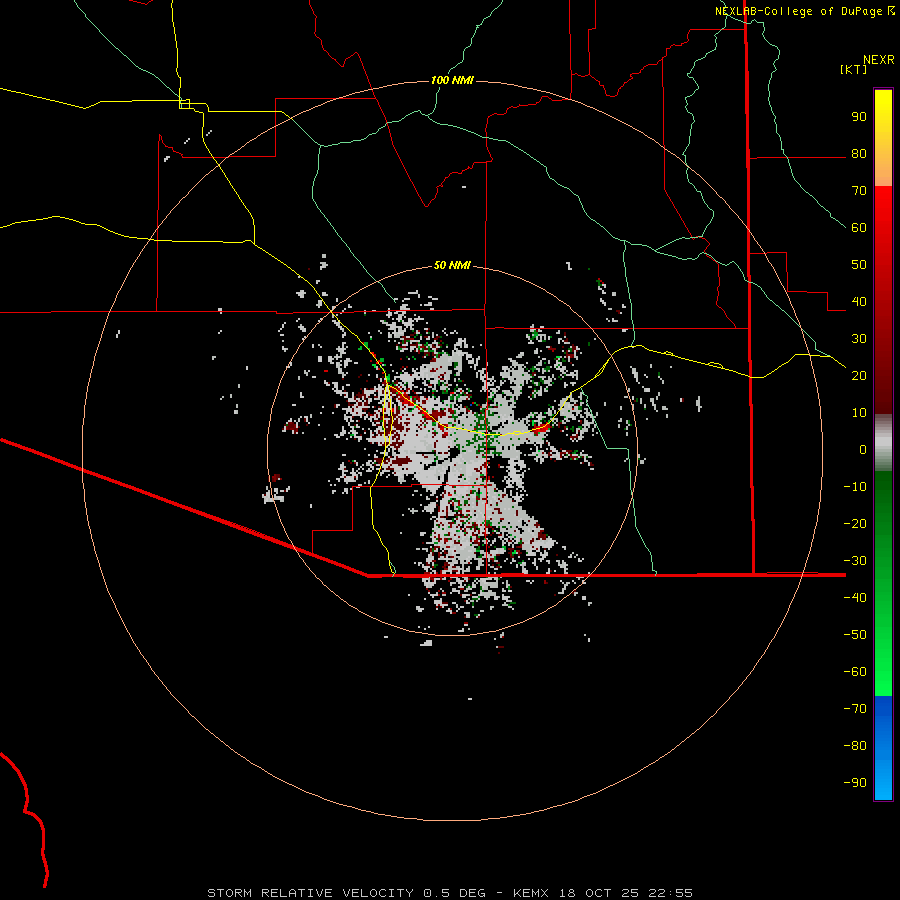
Task: Click the -80 value on the color scale
Action: [855, 746]
